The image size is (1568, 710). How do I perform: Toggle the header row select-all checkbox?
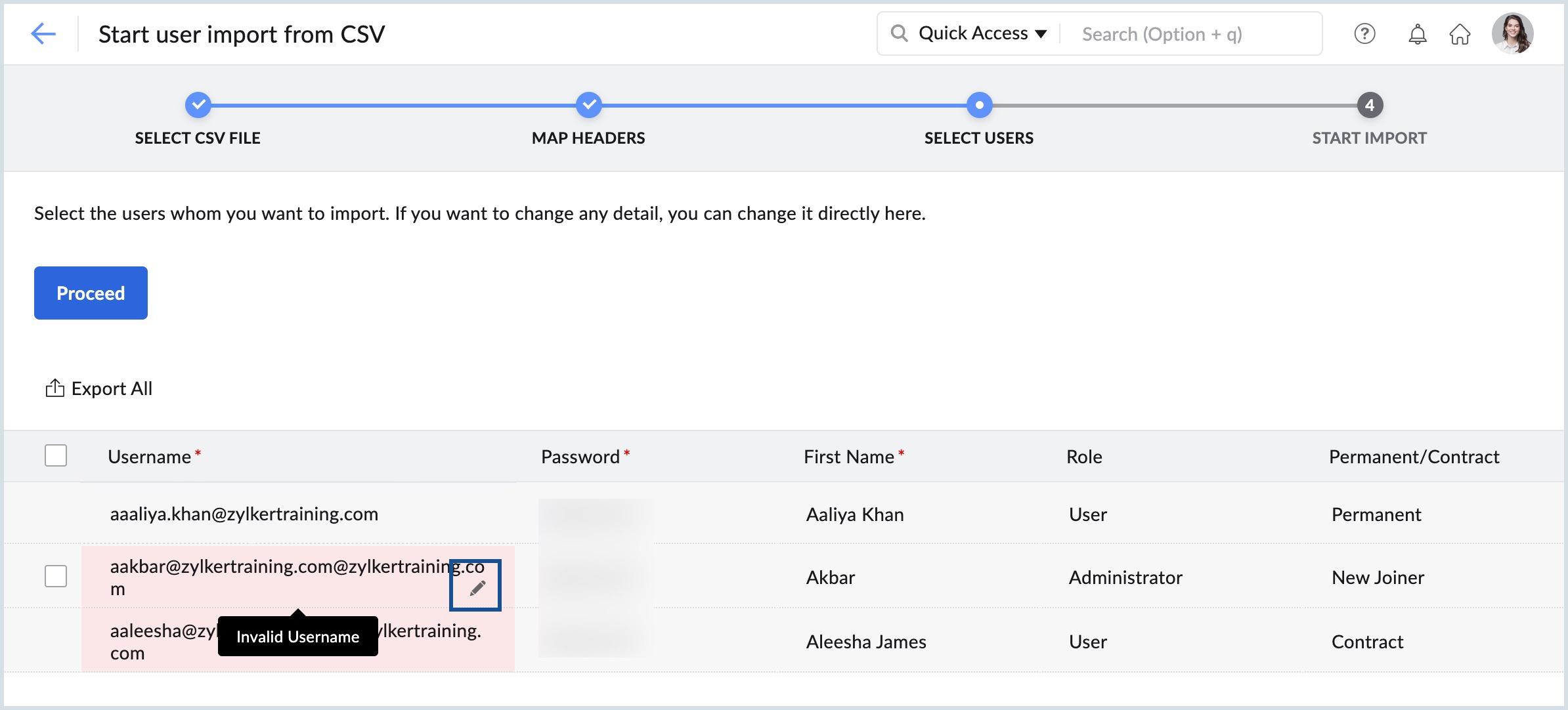click(56, 455)
